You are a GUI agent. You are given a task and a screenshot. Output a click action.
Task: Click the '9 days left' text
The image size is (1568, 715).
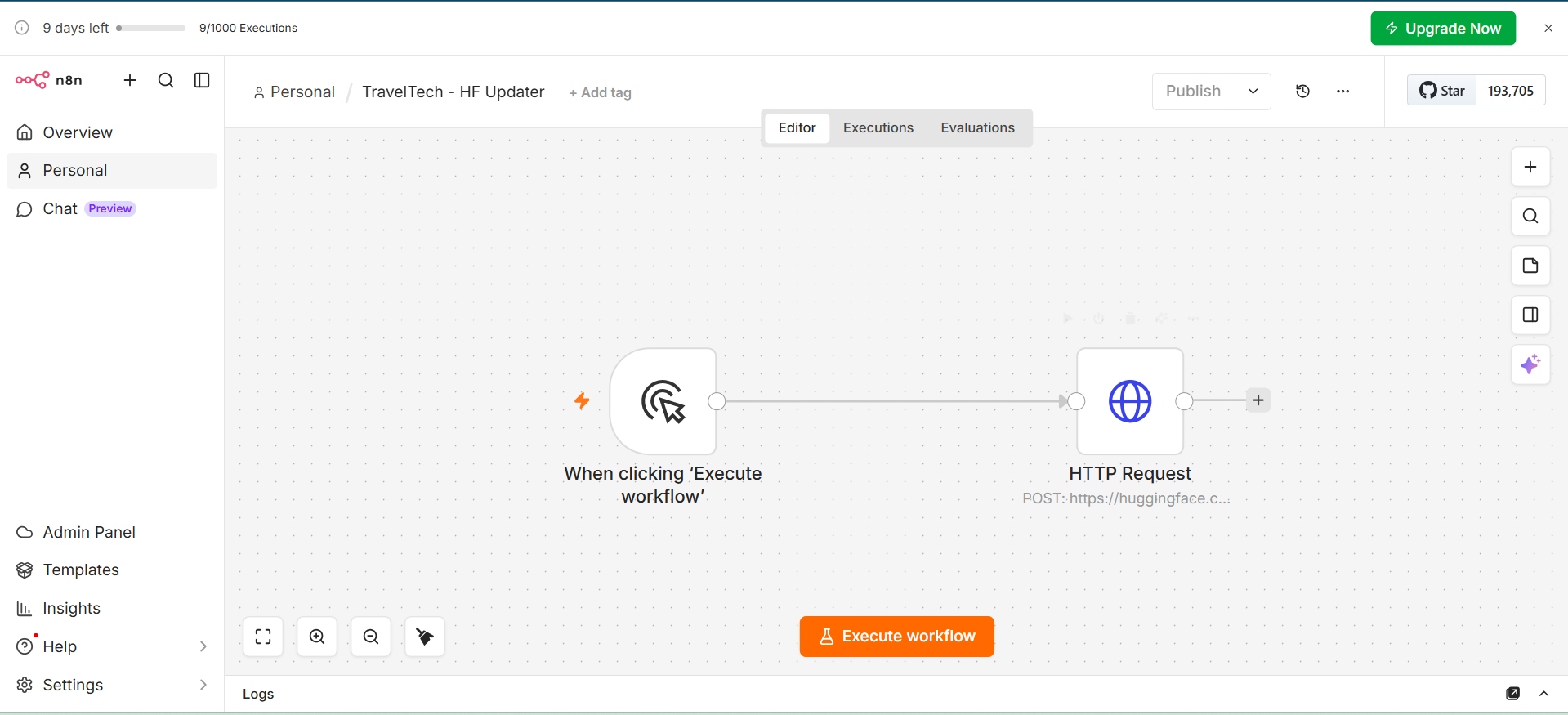click(x=76, y=28)
